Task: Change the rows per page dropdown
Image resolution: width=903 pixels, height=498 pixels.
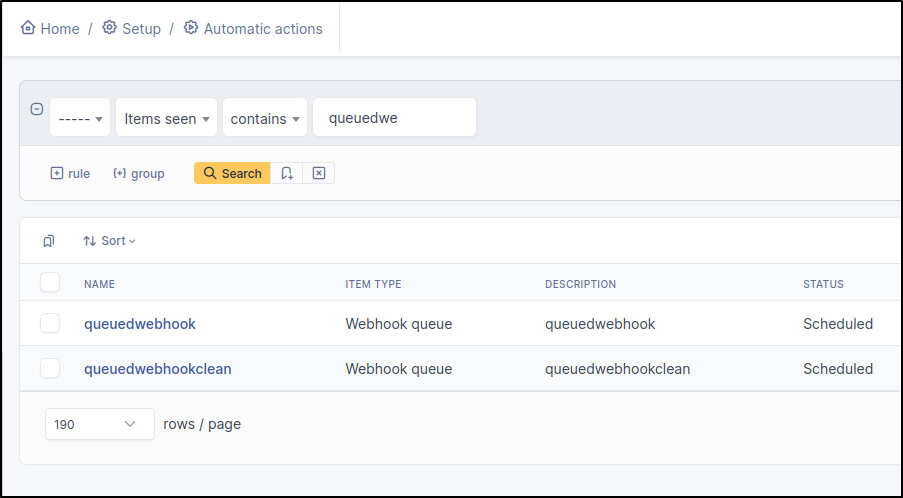Action: click(x=100, y=424)
